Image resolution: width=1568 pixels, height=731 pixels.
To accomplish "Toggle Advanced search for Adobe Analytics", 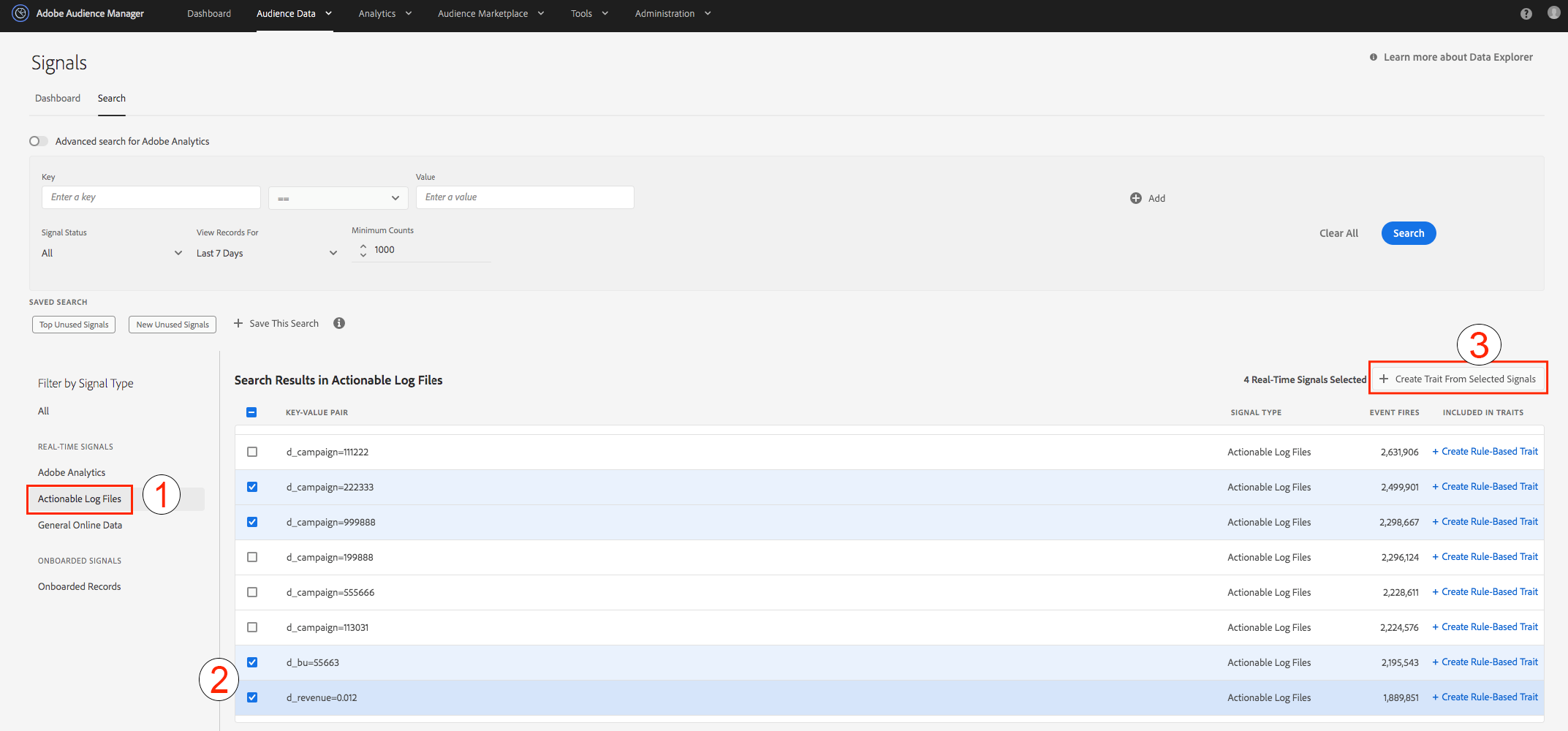I will [x=39, y=141].
